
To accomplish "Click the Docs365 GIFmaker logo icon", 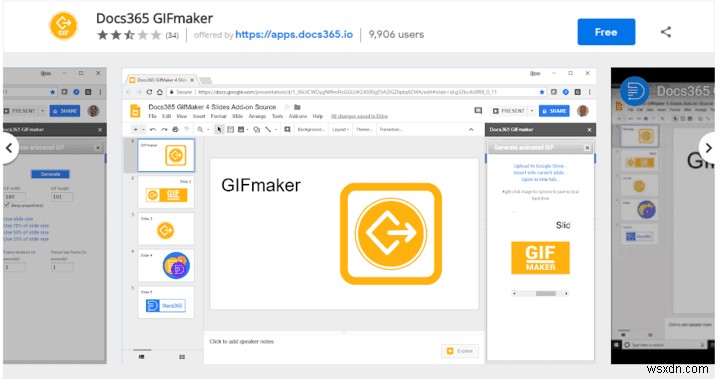I will 63,26.
